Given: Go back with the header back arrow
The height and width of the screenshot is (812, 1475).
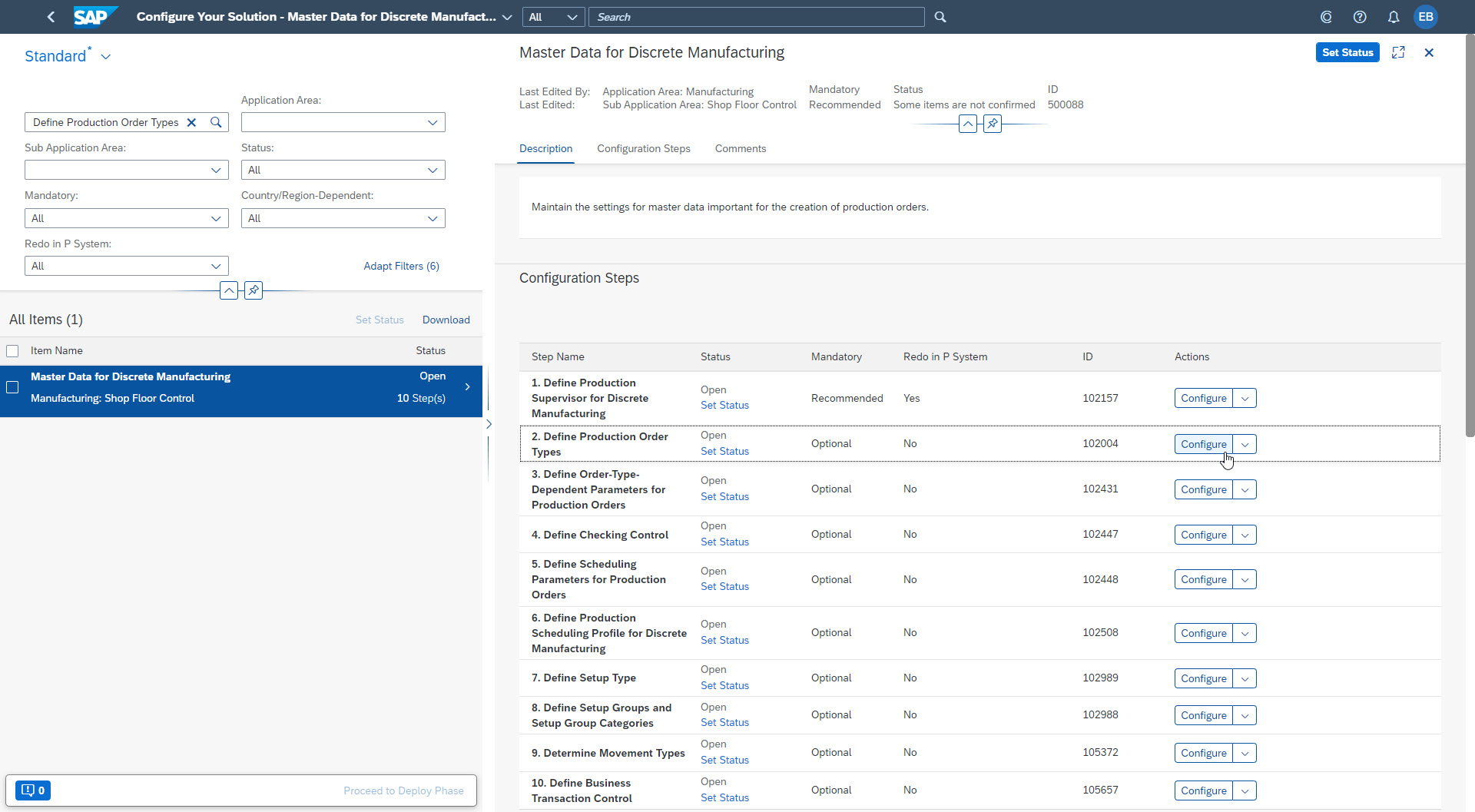Looking at the screenshot, I should click(x=51, y=17).
